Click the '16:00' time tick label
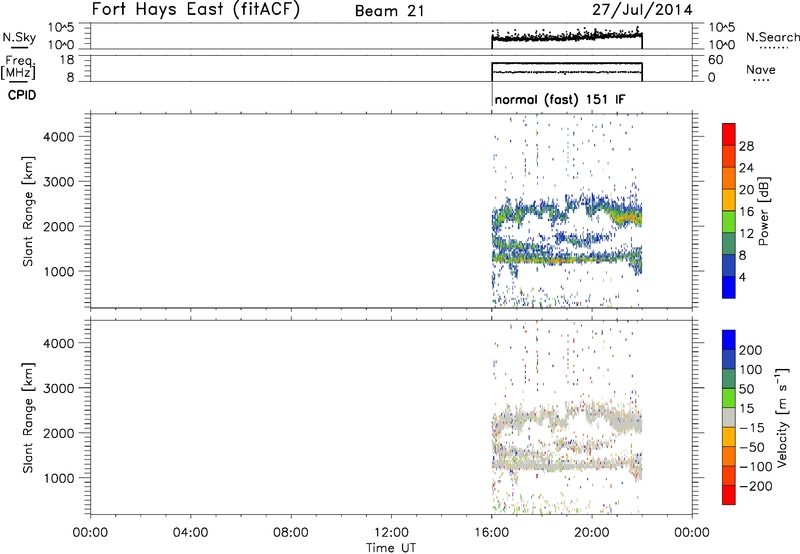This screenshot has height=554, width=800. 491,533
